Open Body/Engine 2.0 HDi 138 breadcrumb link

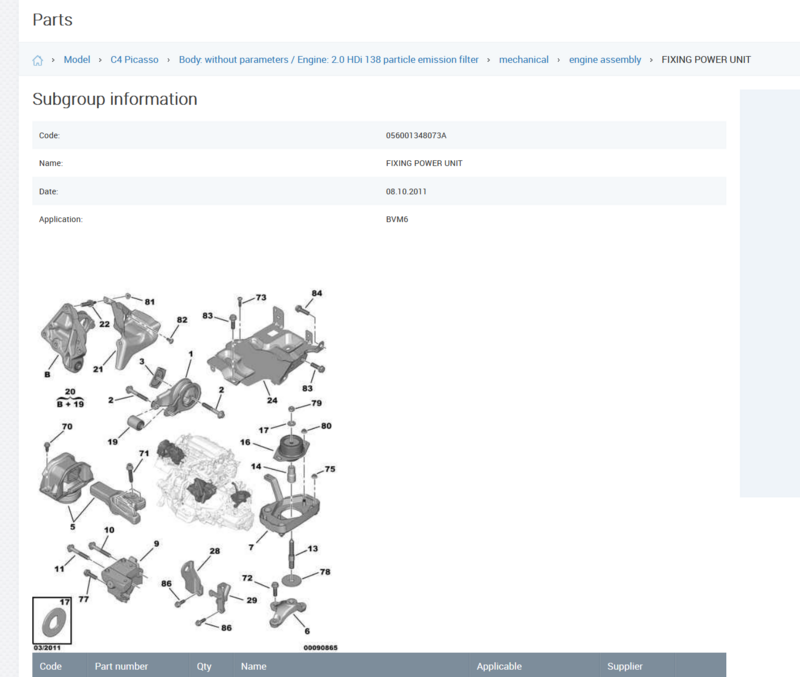(x=329, y=60)
